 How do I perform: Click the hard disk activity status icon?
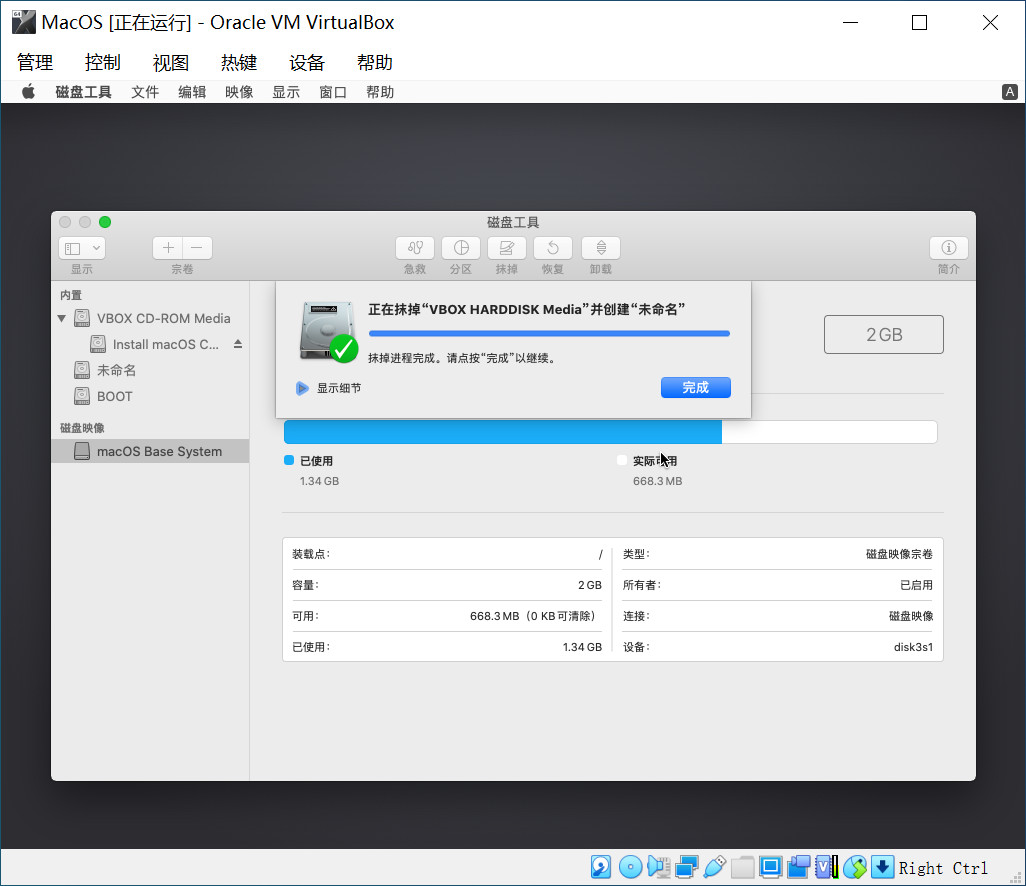coord(601,867)
